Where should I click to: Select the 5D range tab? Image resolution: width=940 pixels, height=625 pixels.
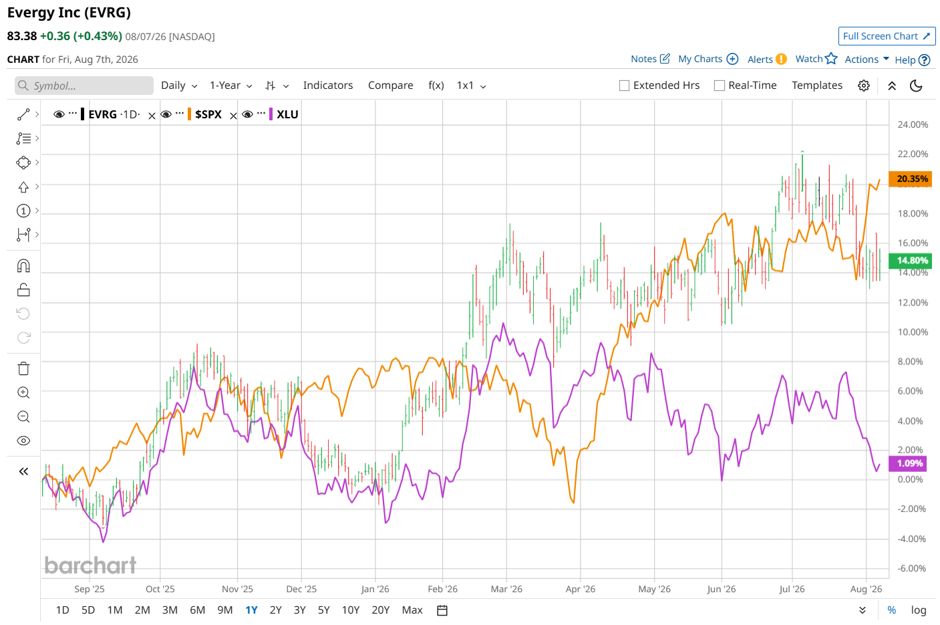pyautogui.click(x=88, y=610)
